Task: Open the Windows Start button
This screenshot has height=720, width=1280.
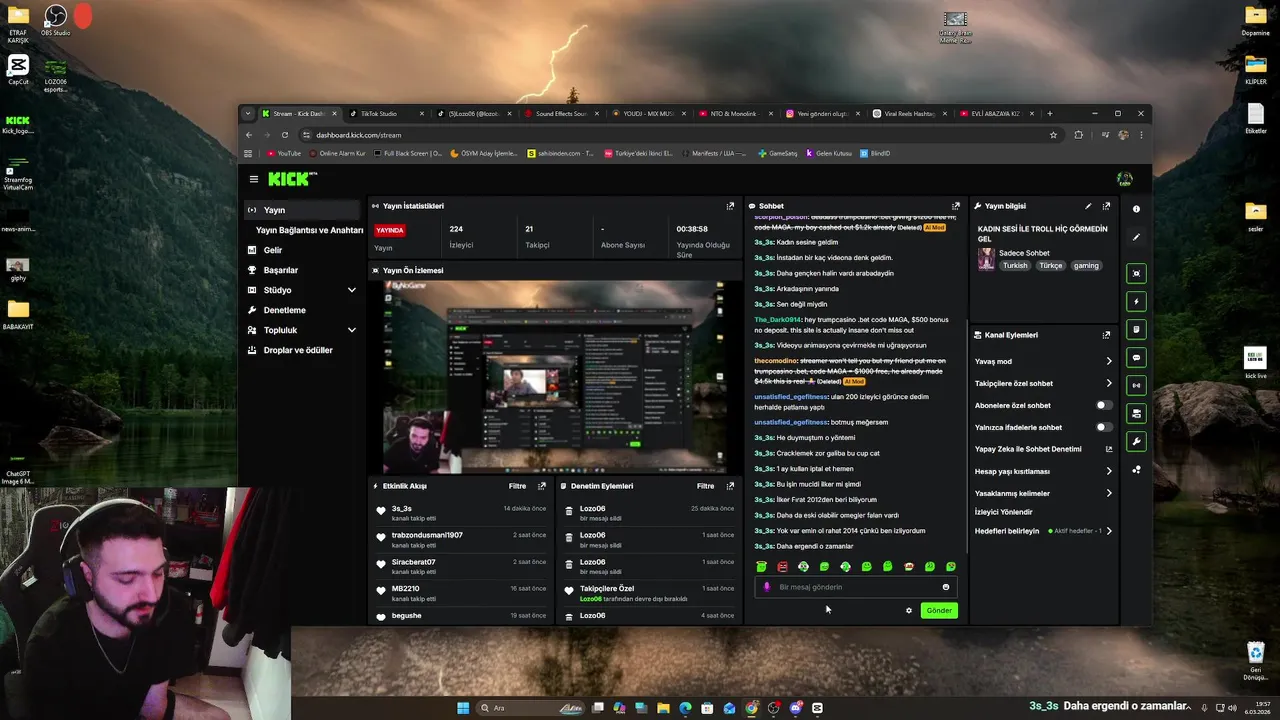Action: [463, 708]
